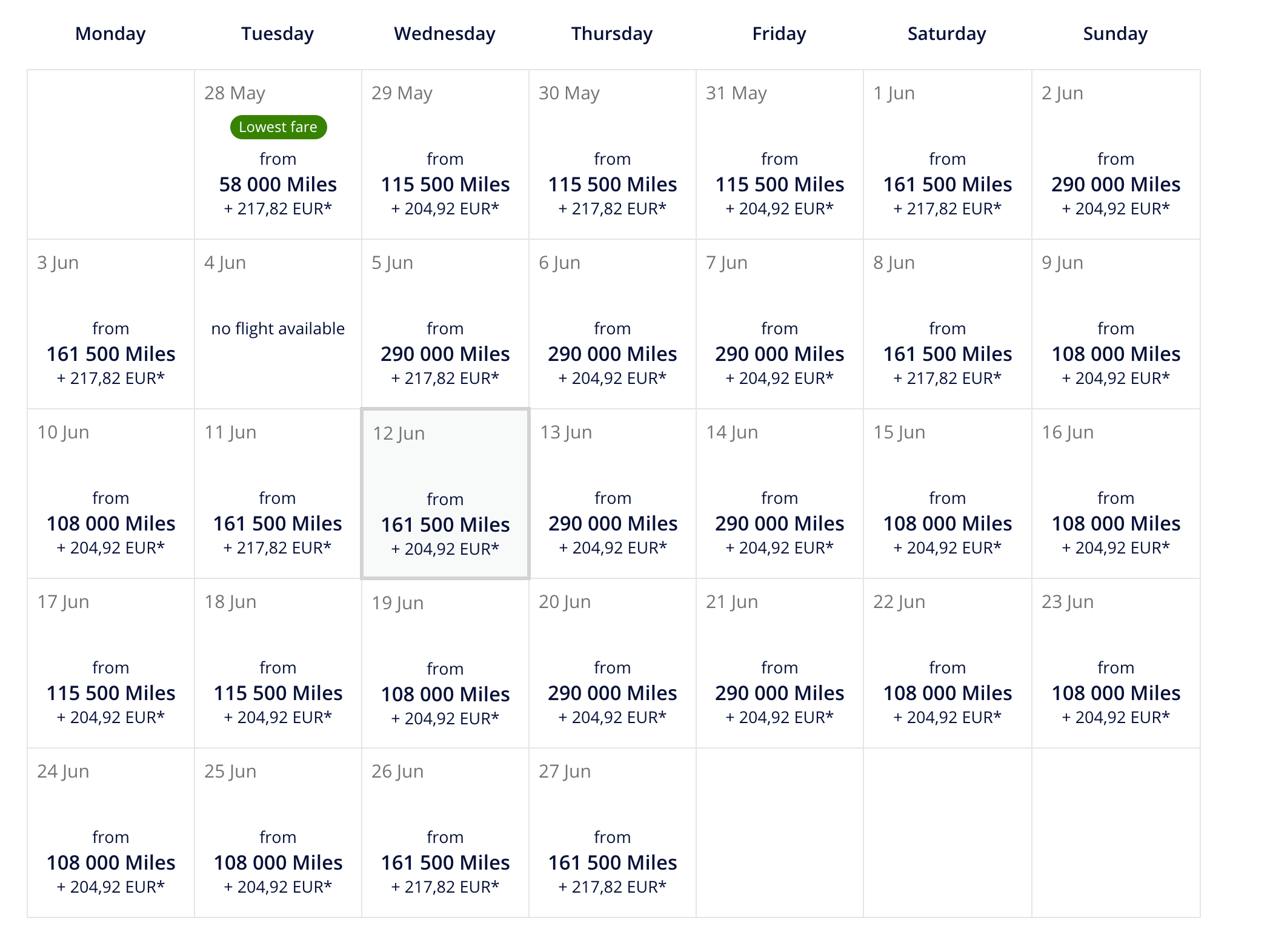Click the Wednesday column header
Image resolution: width=1270 pixels, height=952 pixels.
click(445, 34)
